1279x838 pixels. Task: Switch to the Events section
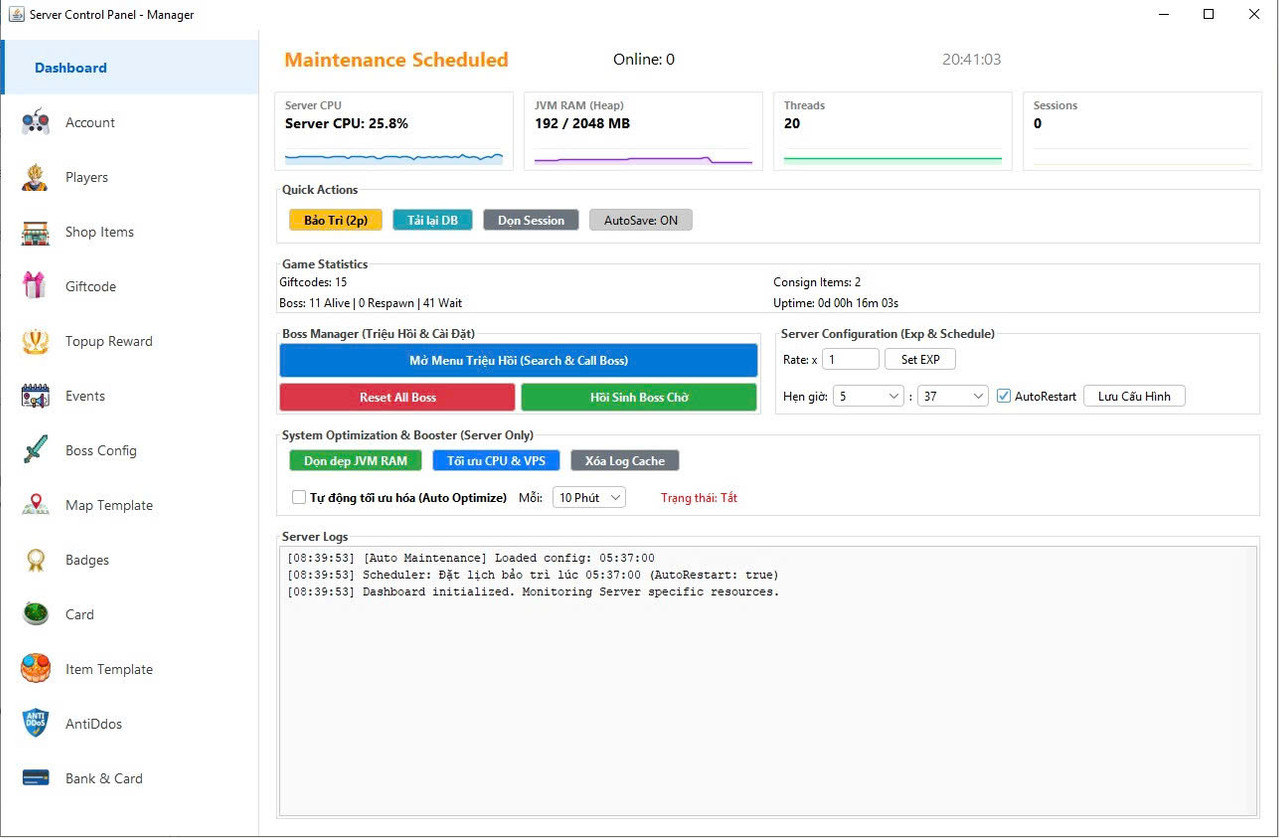pos(130,396)
